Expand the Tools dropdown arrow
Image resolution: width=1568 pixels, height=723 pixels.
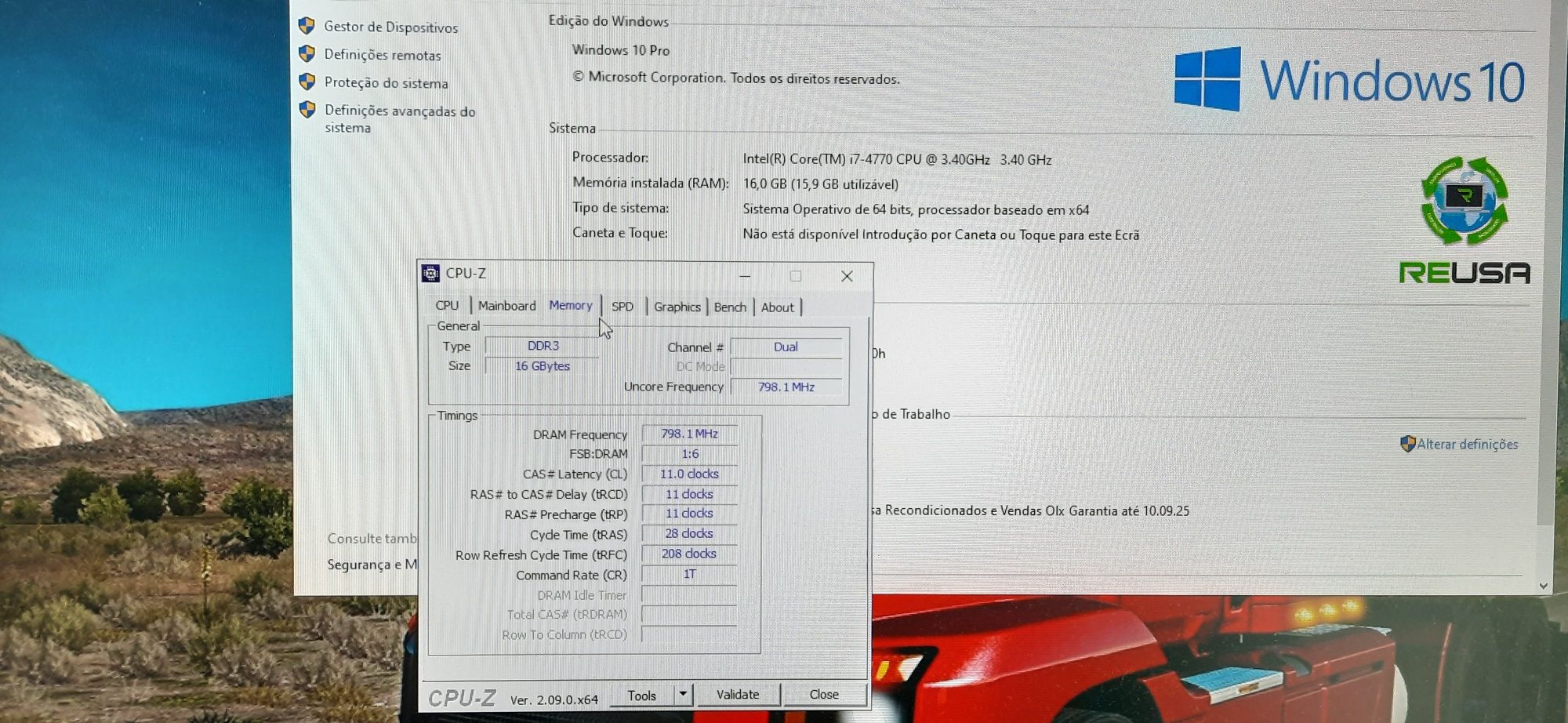[684, 695]
